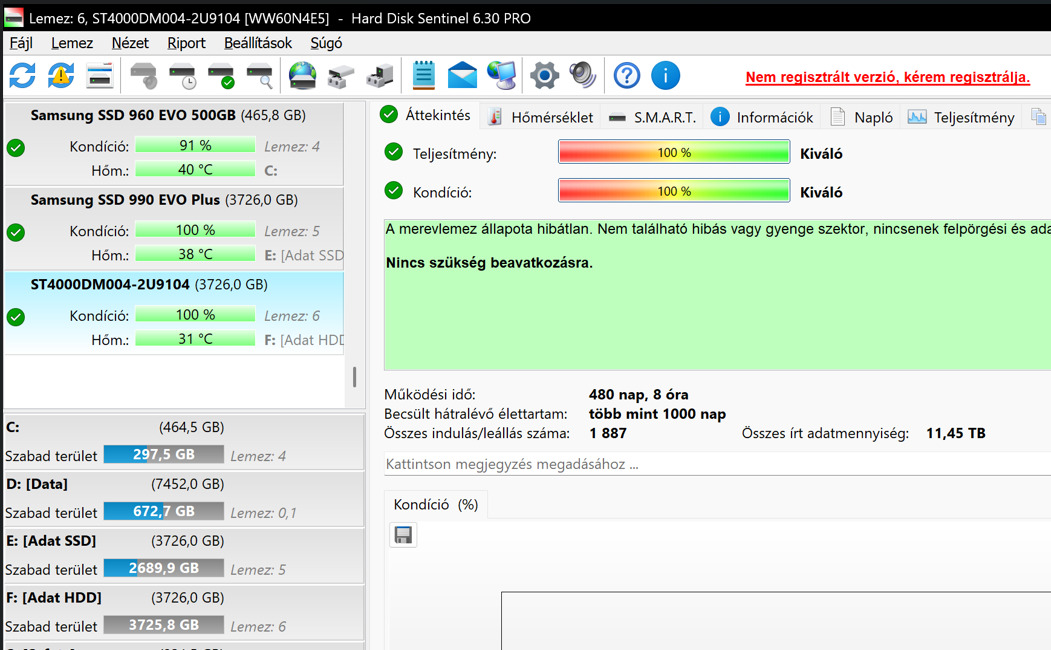This screenshot has width=1051, height=650.
Task: Click the Kondíció 100 % gradient bar in overview
Action: pyautogui.click(x=674, y=191)
